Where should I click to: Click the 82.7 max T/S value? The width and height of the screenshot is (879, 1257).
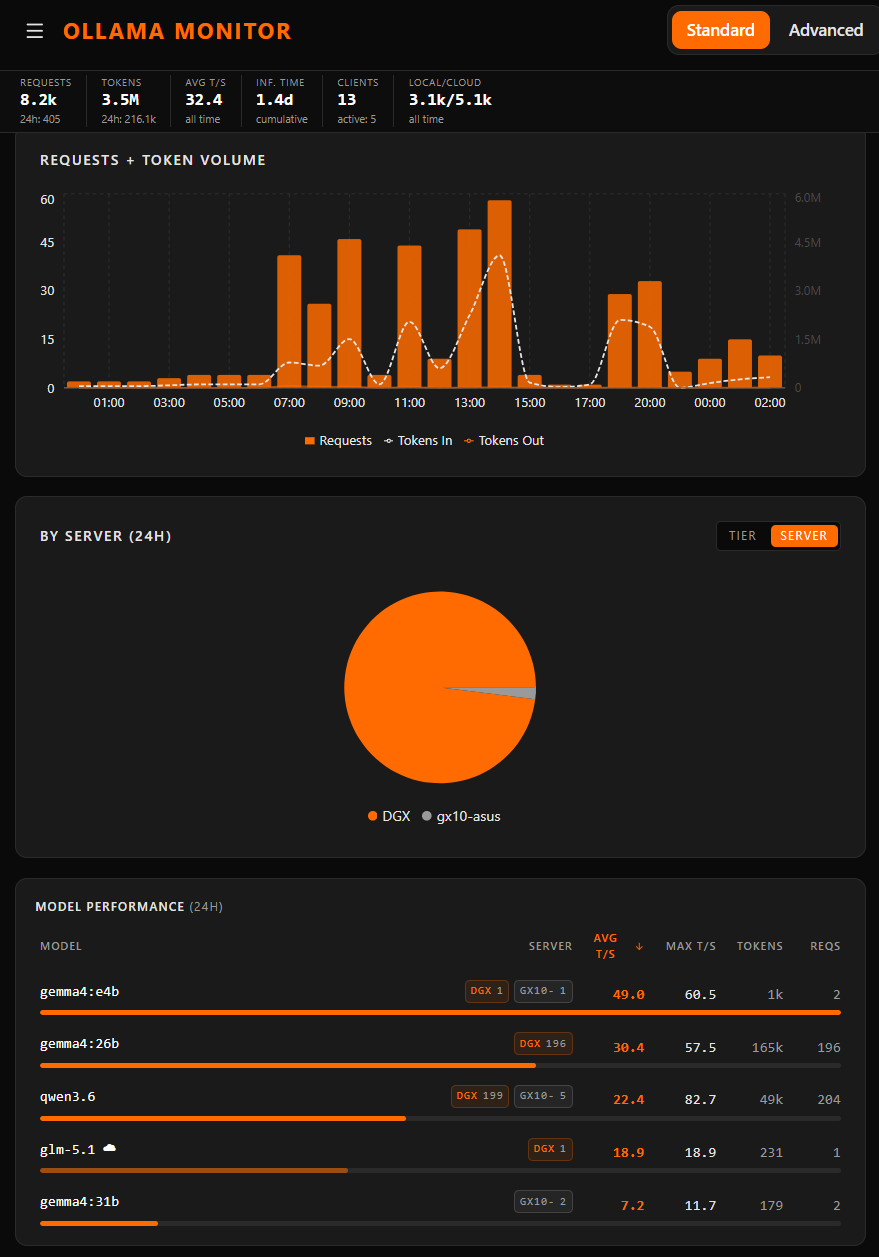(700, 1099)
